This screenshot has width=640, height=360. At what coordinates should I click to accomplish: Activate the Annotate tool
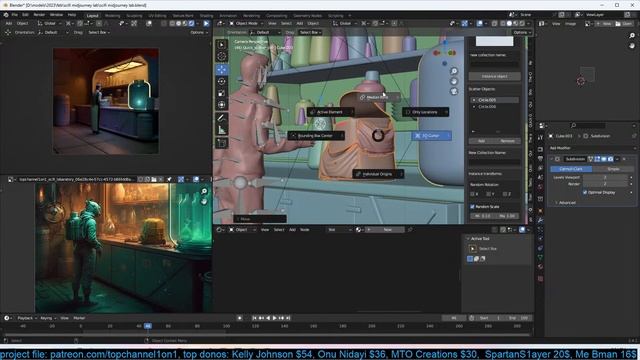click(222, 118)
